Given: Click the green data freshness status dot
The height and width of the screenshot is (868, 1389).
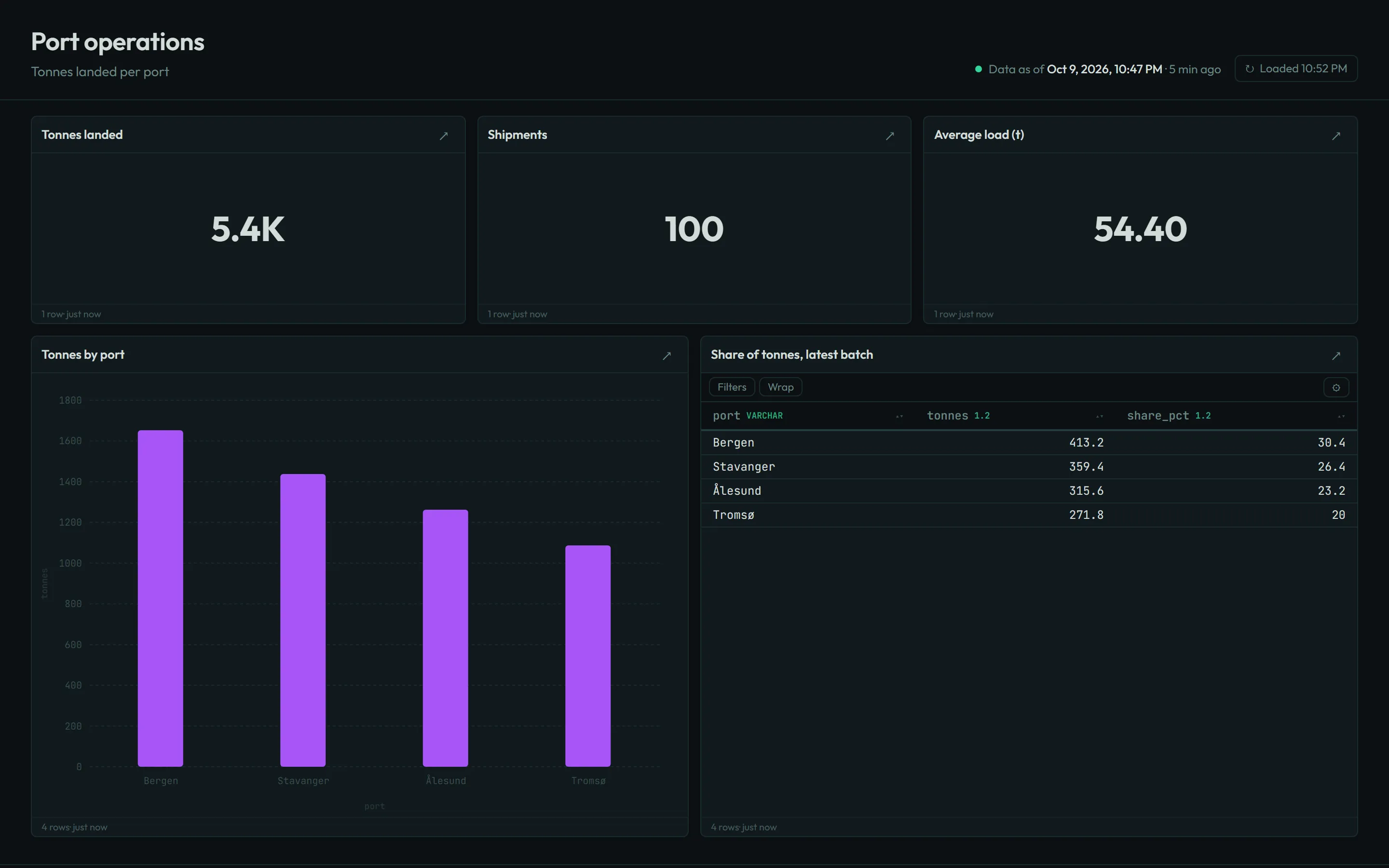Looking at the screenshot, I should tap(978, 69).
